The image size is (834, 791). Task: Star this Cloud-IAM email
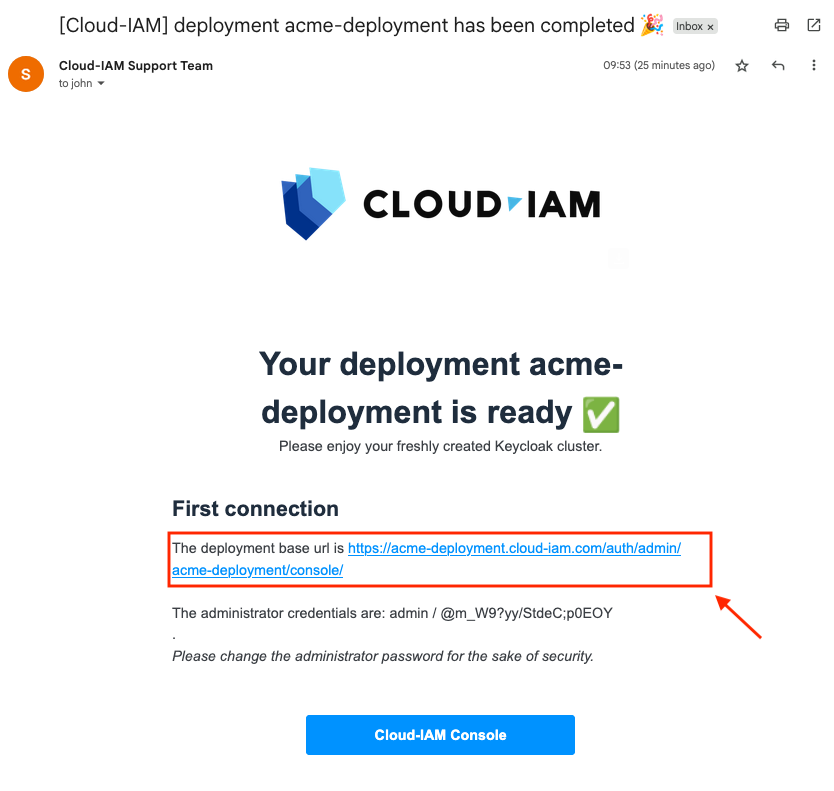(x=742, y=66)
